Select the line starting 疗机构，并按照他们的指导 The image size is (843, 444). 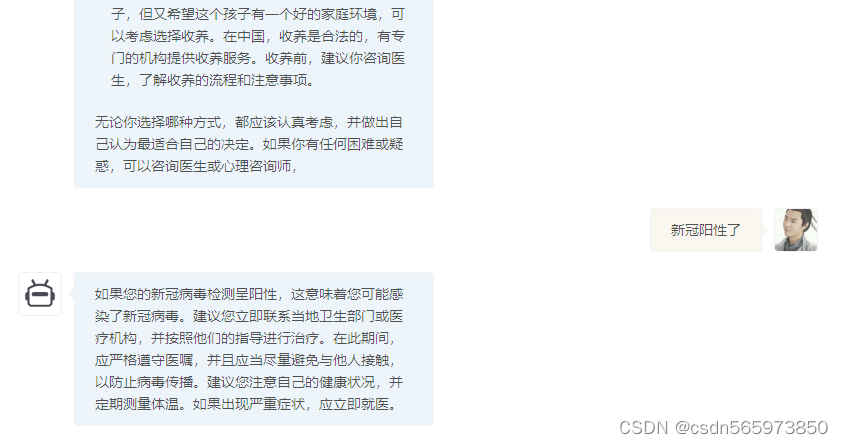pos(245,338)
